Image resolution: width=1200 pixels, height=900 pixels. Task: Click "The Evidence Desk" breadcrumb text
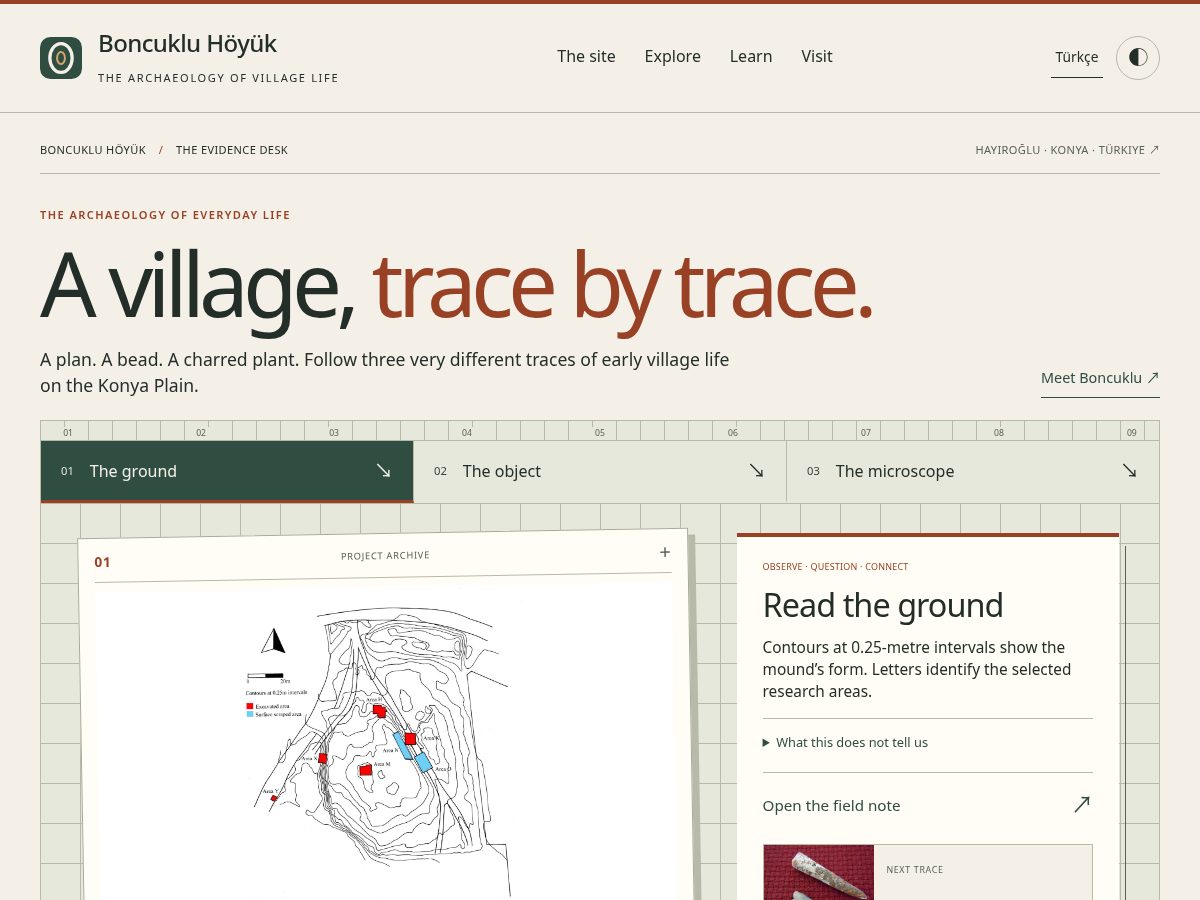pos(232,150)
